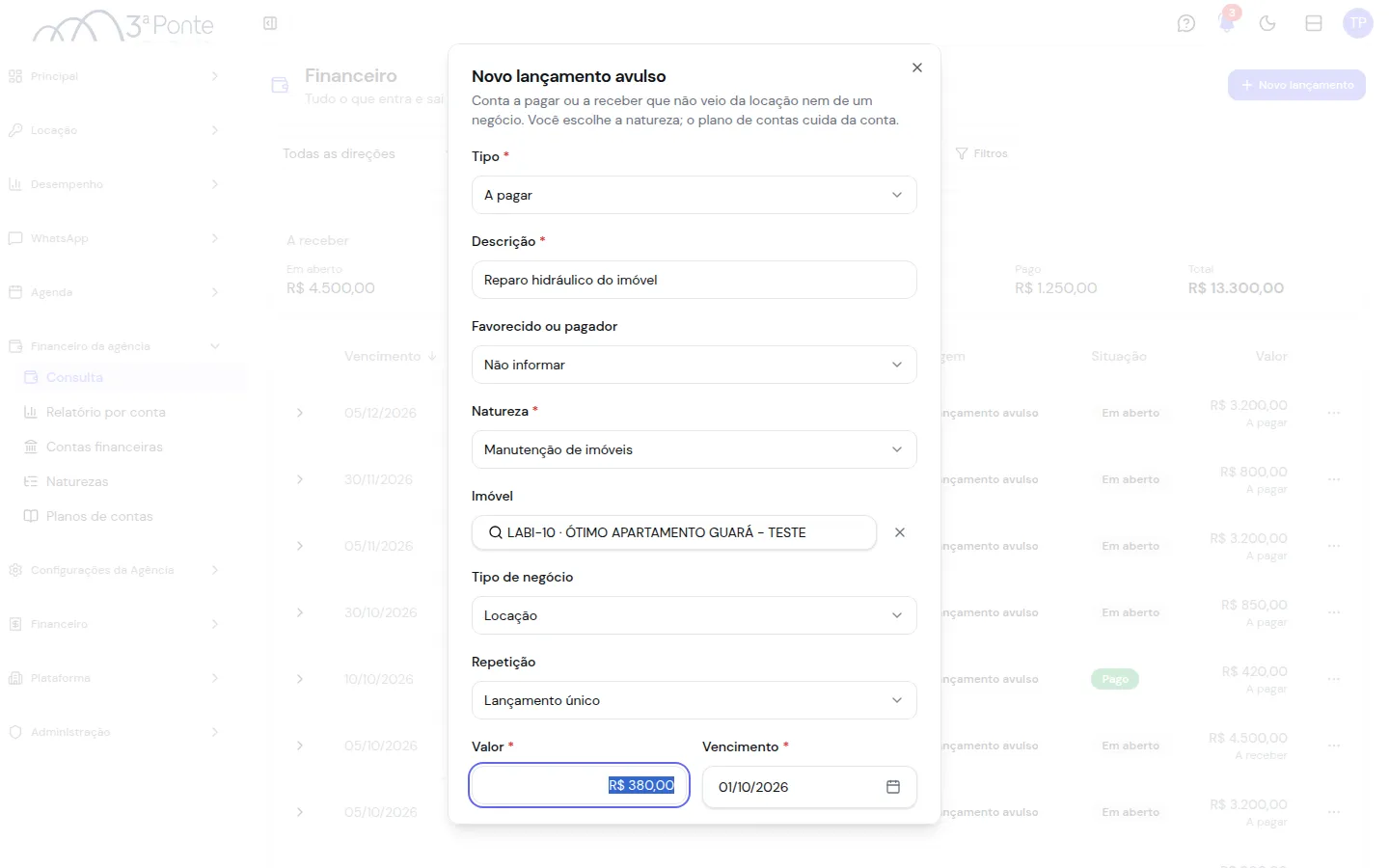The image size is (1389, 868).
Task: Click the Vencimento date field
Action: (x=809, y=787)
